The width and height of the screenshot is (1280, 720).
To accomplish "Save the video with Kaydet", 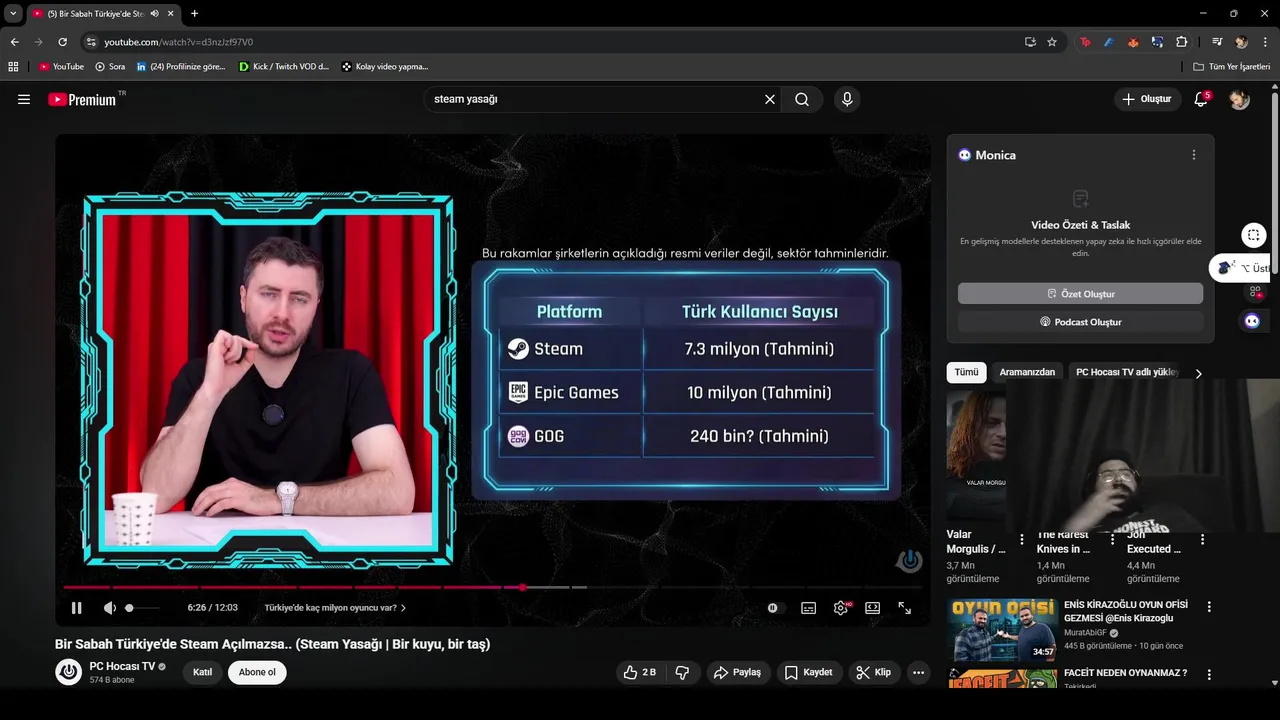I will pyautogui.click(x=808, y=672).
